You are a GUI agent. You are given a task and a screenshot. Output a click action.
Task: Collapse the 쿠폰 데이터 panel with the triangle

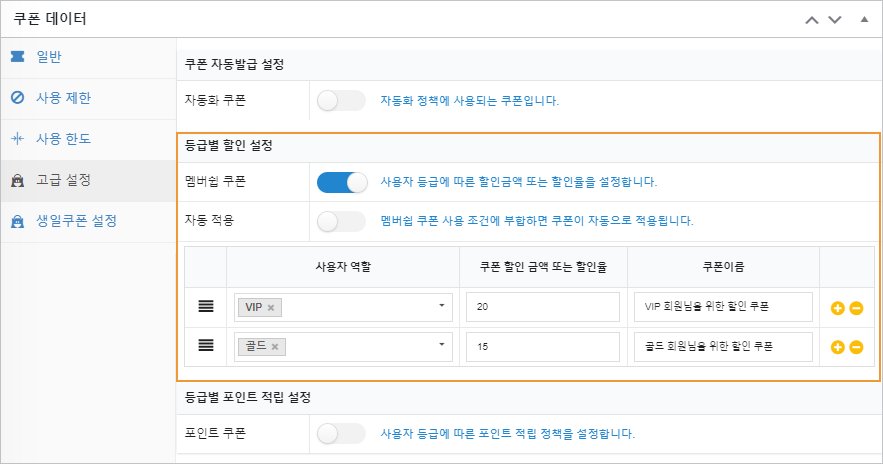pos(864,19)
